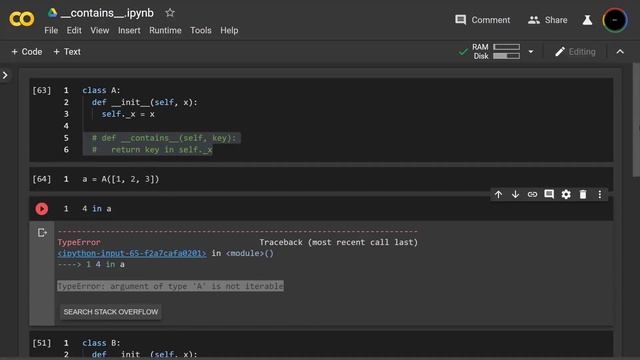This screenshot has height=360, width=640.
Task: Click SEARCH STACK OVERFLOW button
Action: pyautogui.click(x=111, y=312)
